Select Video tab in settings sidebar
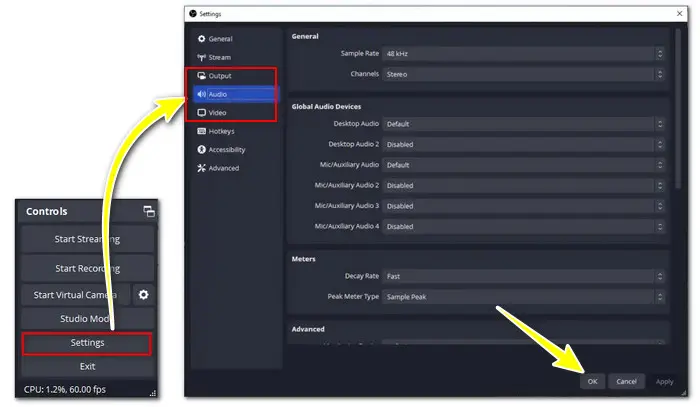 pyautogui.click(x=235, y=113)
